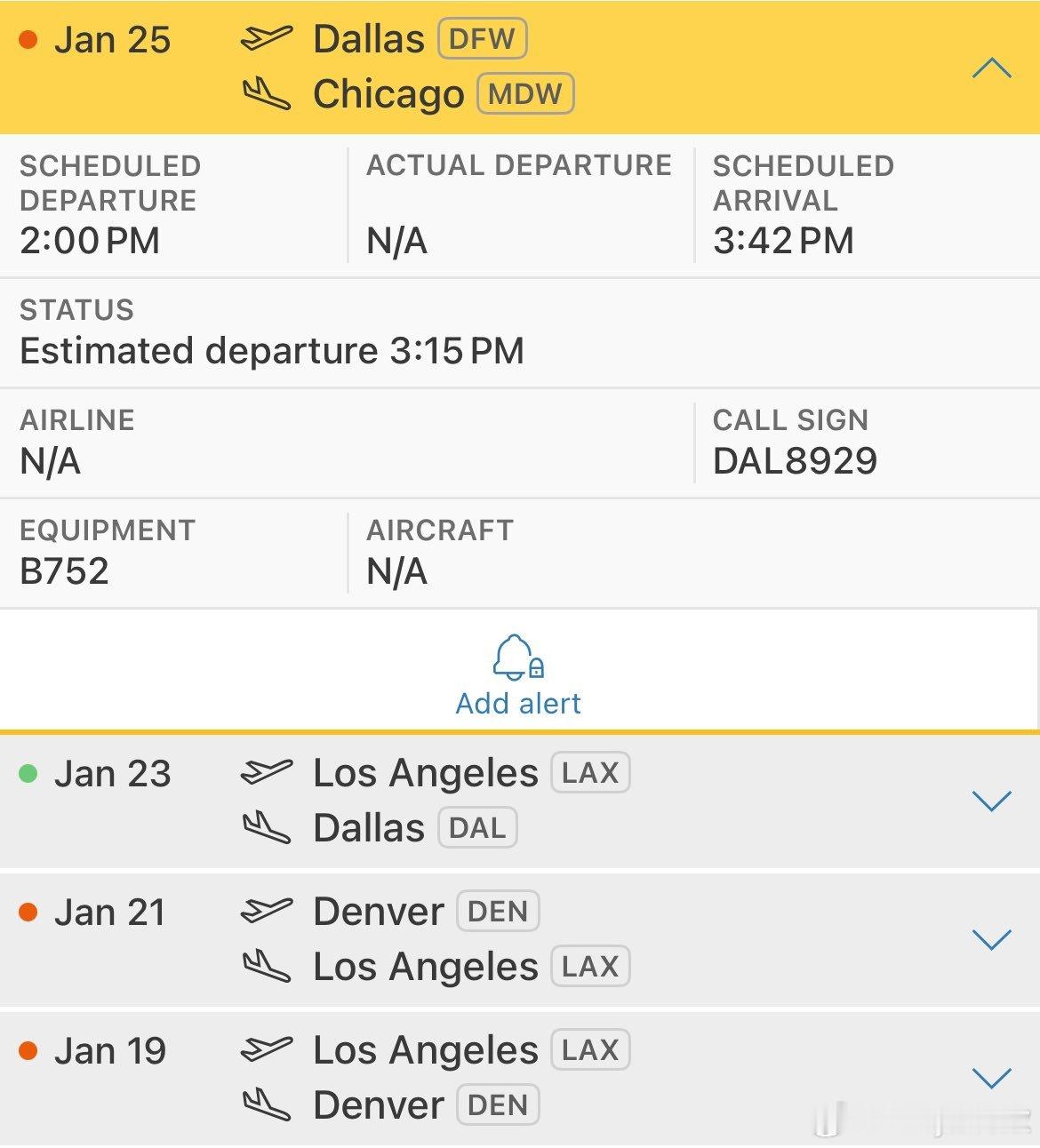Click the landing plane icon beside Dallas DAL
The height and width of the screenshot is (1148, 1040).
click(266, 827)
